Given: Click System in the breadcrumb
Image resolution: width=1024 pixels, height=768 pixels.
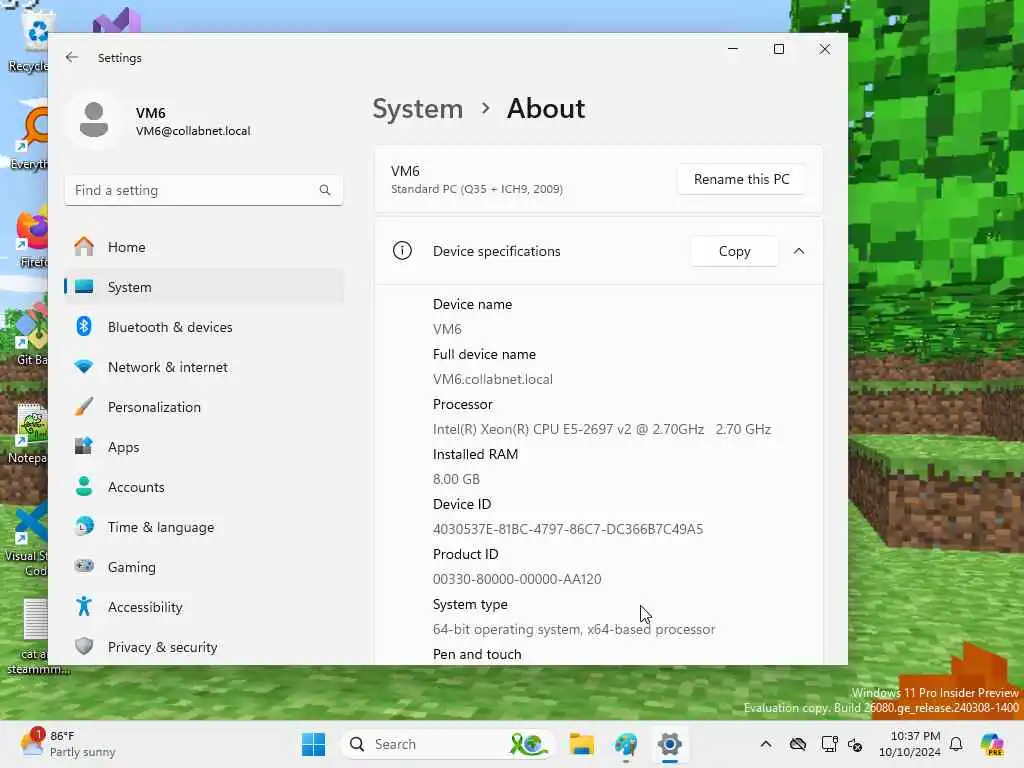Looking at the screenshot, I should point(417,108).
